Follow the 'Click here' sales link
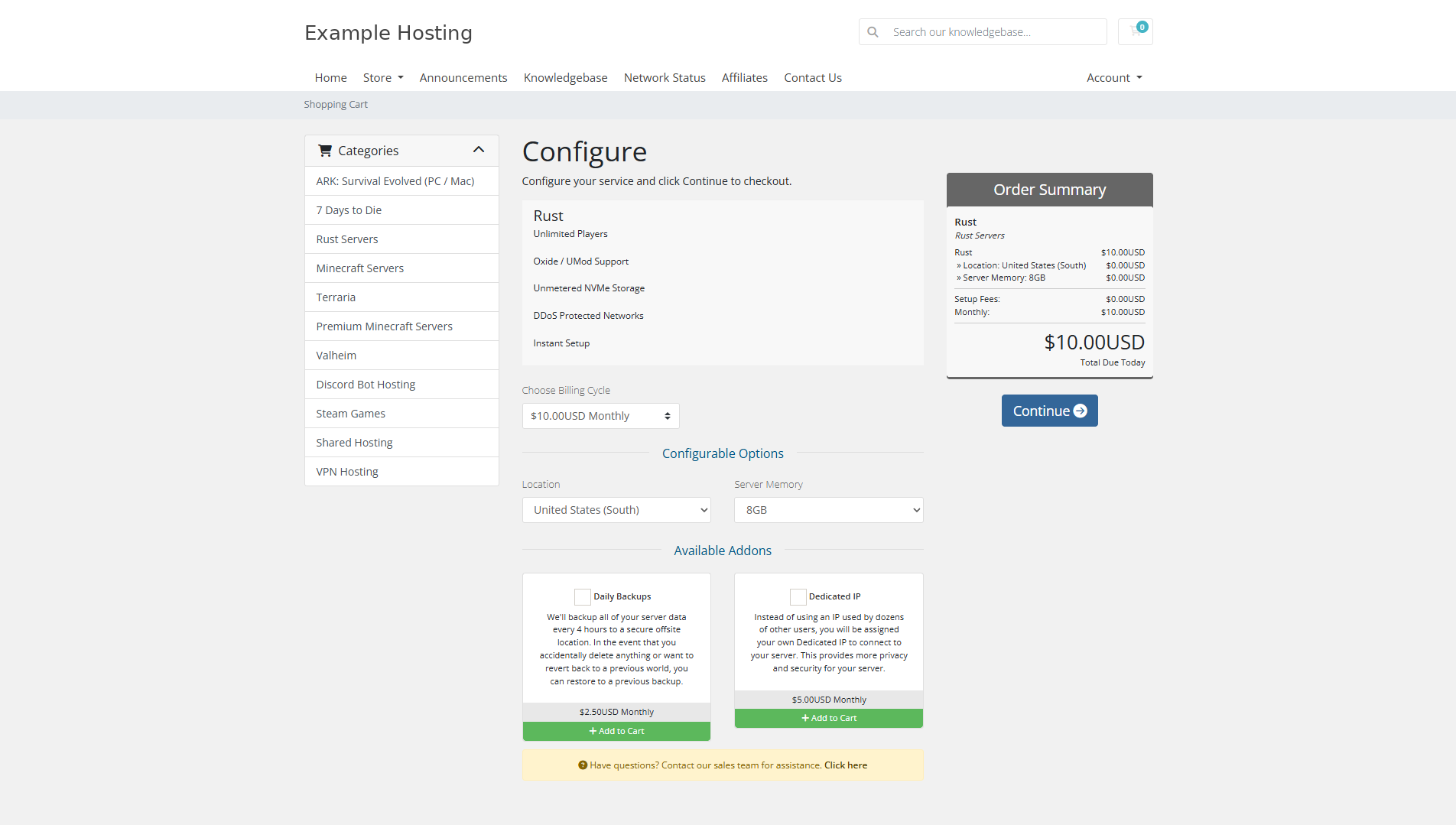The image size is (1456, 825). [846, 765]
